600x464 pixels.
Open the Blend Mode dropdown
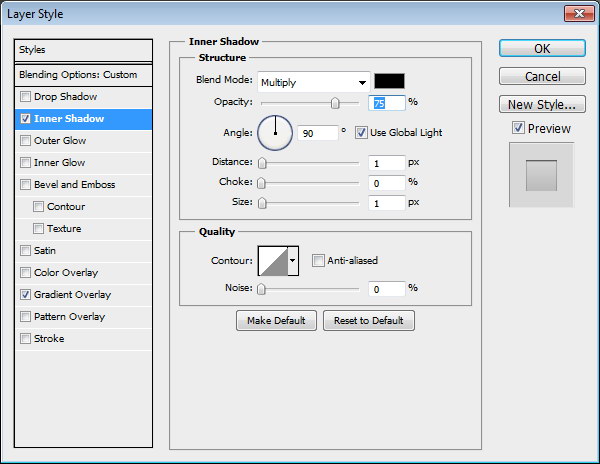313,82
